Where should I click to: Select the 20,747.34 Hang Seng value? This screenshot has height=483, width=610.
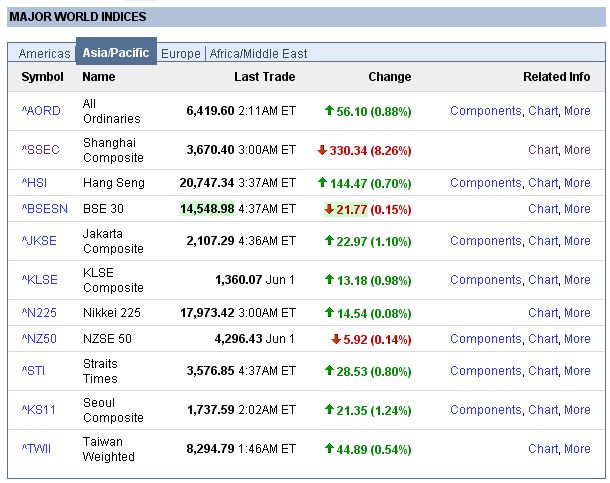[x=207, y=183]
